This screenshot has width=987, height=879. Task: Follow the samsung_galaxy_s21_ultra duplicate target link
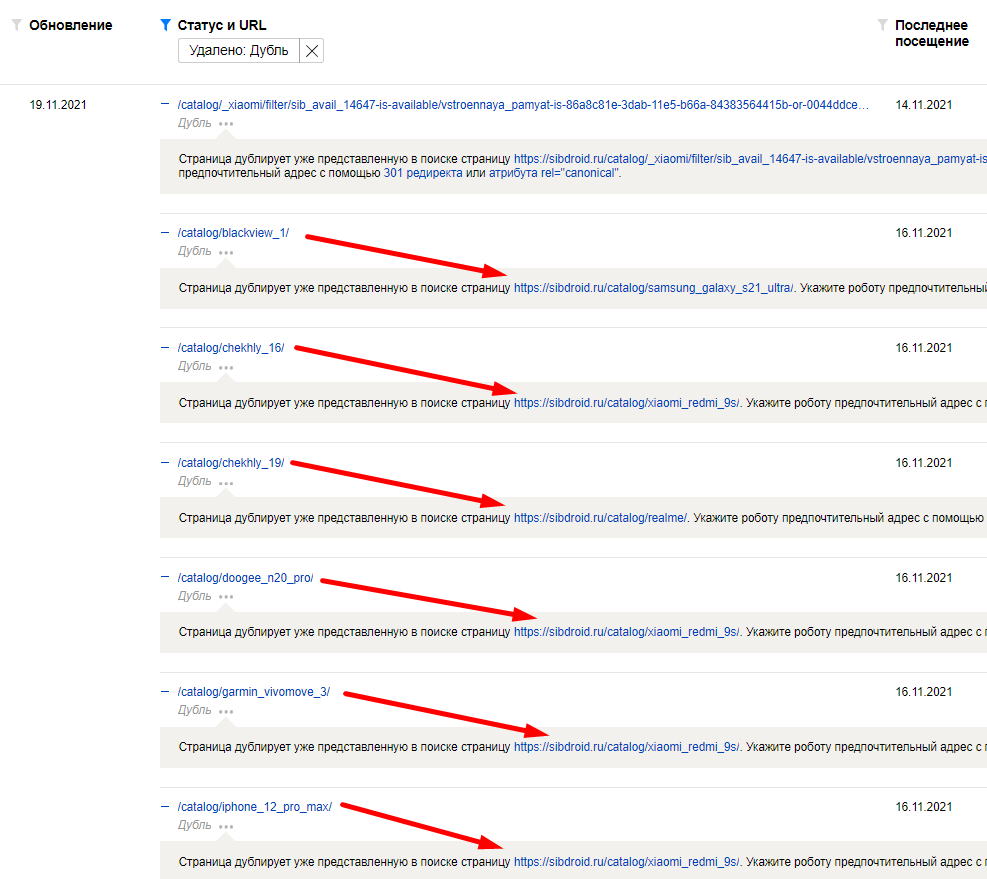pyautogui.click(x=654, y=288)
